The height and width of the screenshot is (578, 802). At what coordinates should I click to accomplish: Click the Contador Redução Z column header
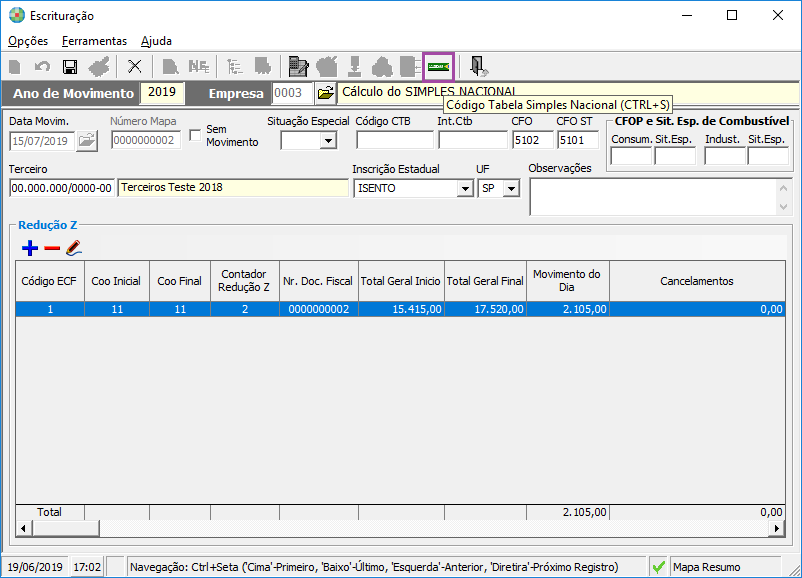[x=244, y=281]
